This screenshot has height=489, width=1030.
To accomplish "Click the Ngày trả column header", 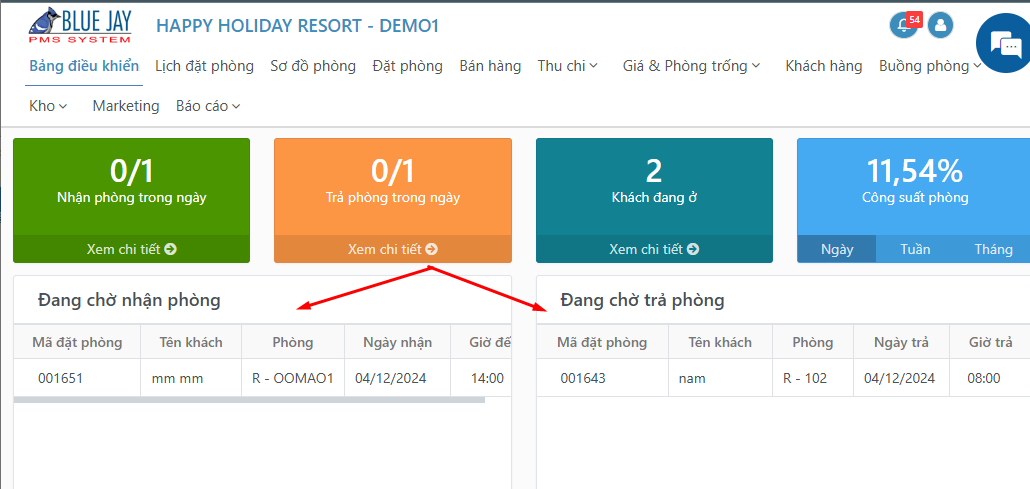I will point(901,342).
